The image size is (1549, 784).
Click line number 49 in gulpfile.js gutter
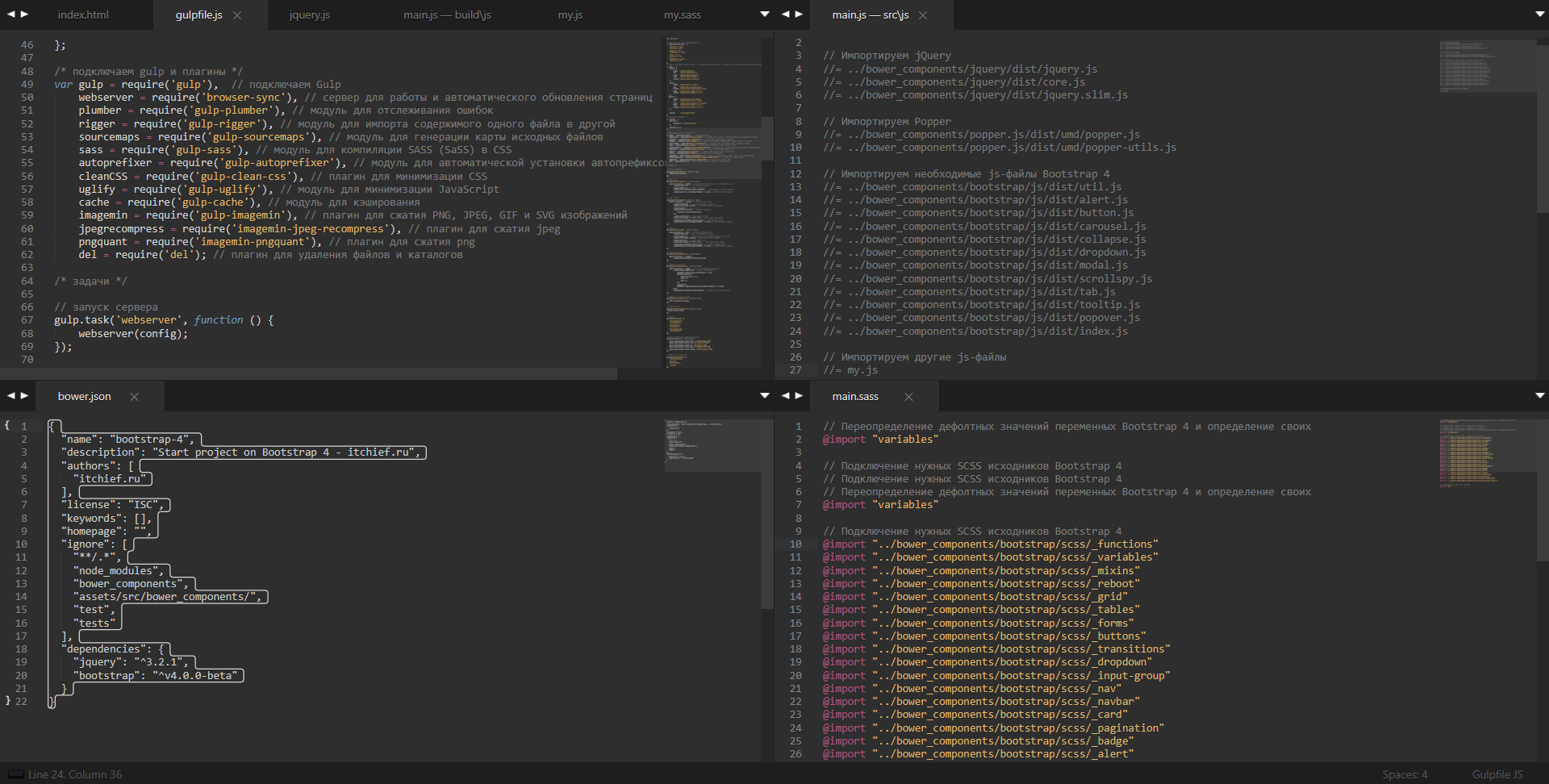point(27,84)
